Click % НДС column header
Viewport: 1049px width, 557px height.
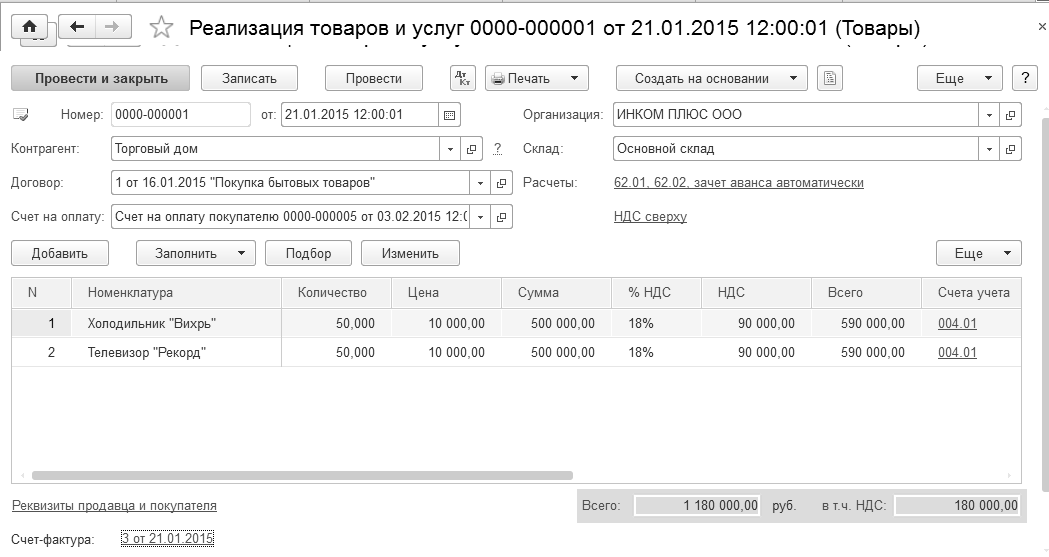pyautogui.click(x=656, y=293)
